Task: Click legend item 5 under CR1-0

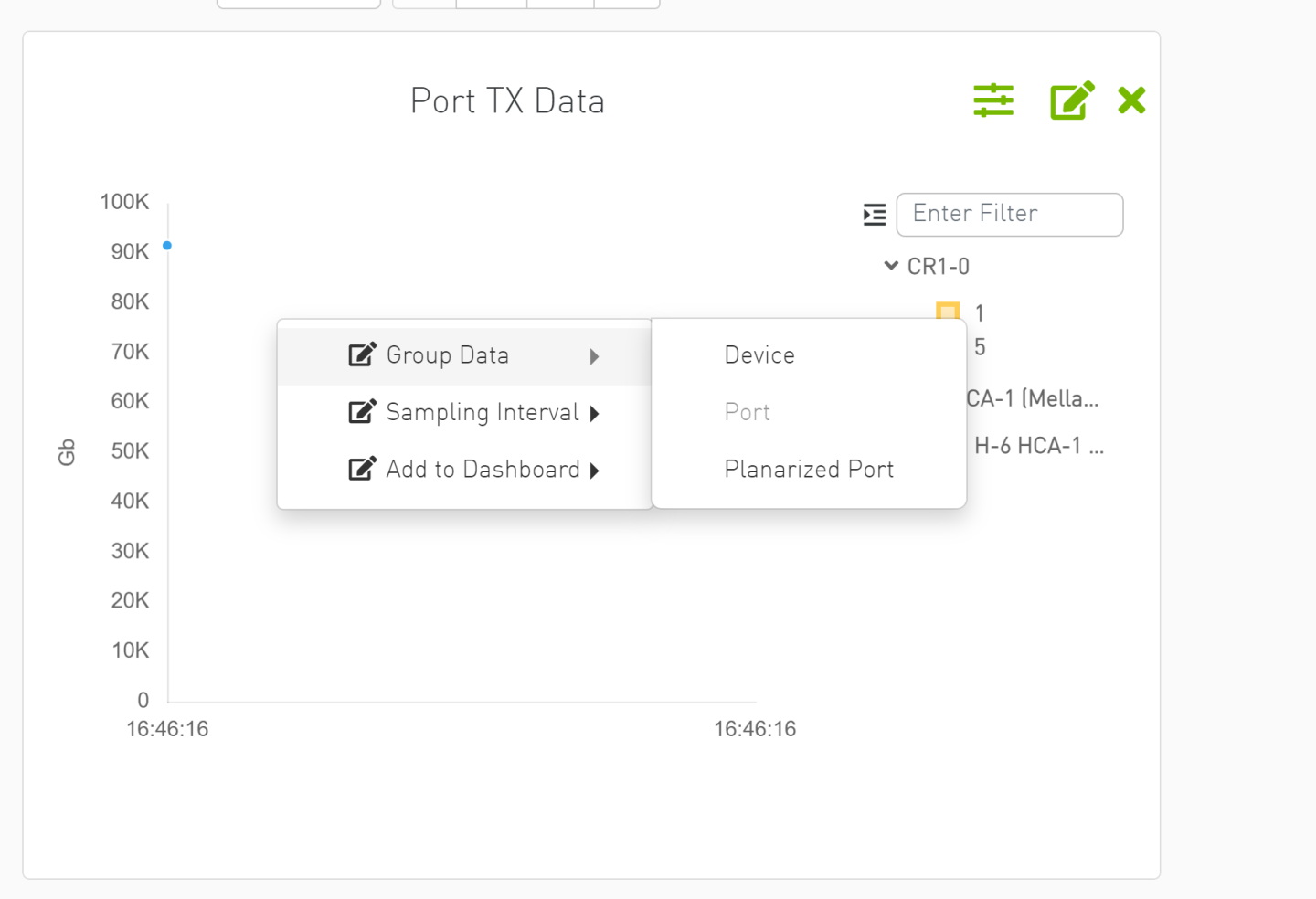Action: click(977, 346)
